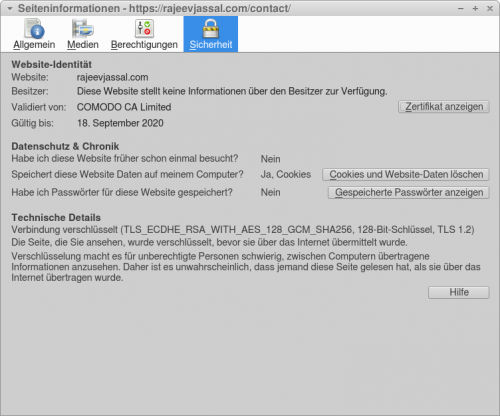This screenshot has height=416, width=500.
Task: Open the Allgemein info icon tab
Action: tap(34, 28)
